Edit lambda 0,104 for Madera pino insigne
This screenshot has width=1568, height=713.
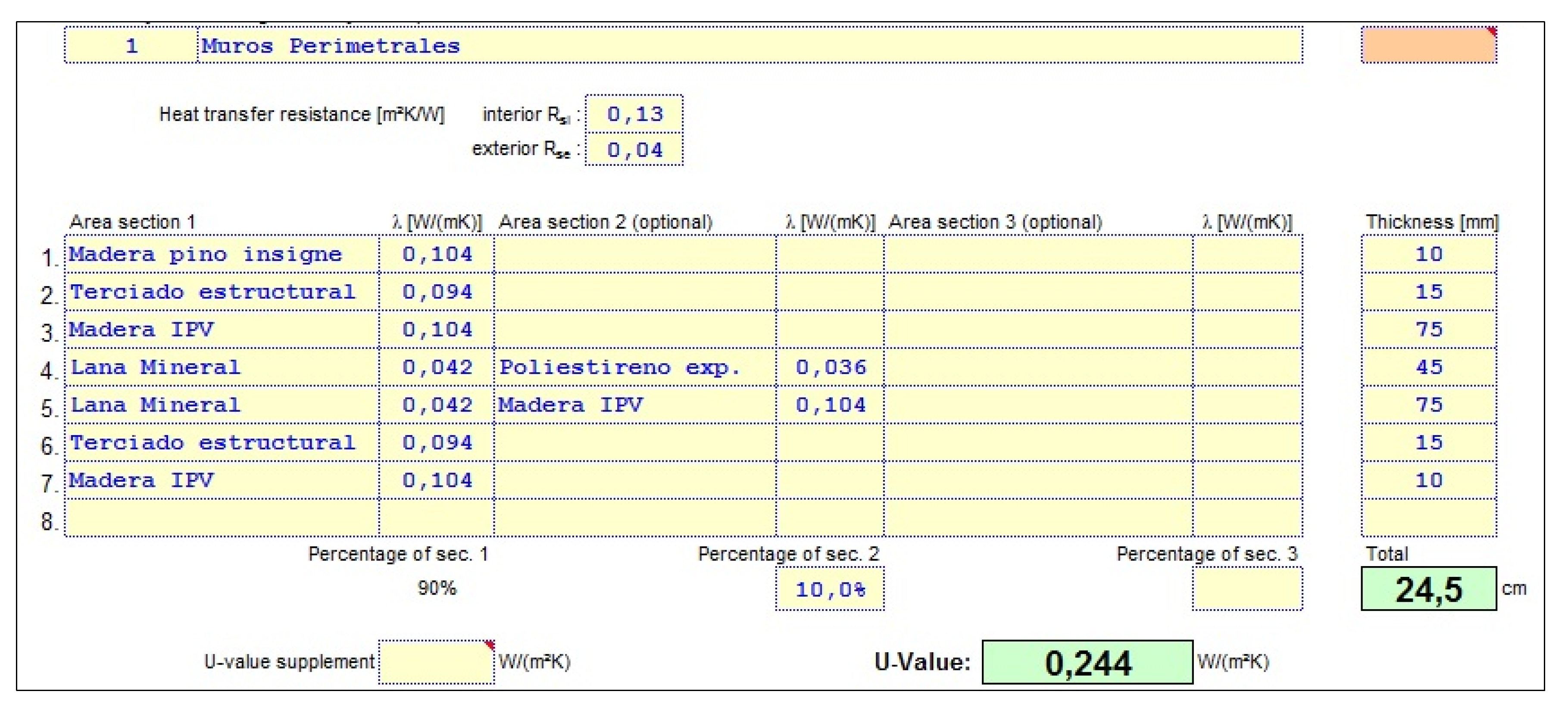tap(437, 254)
